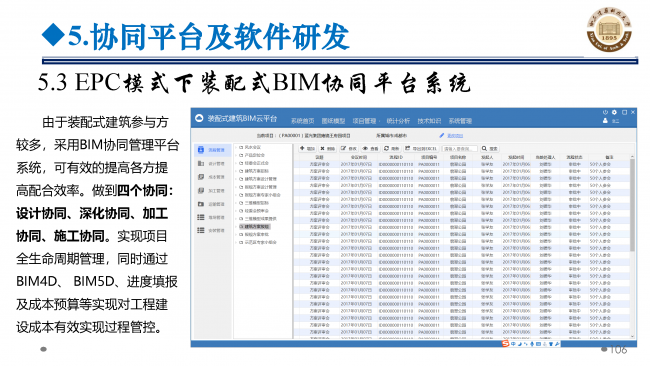Image resolution: width=650 pixels, height=366 pixels.
Task: Click the 会议时间 column header
Action: [x=359, y=158]
